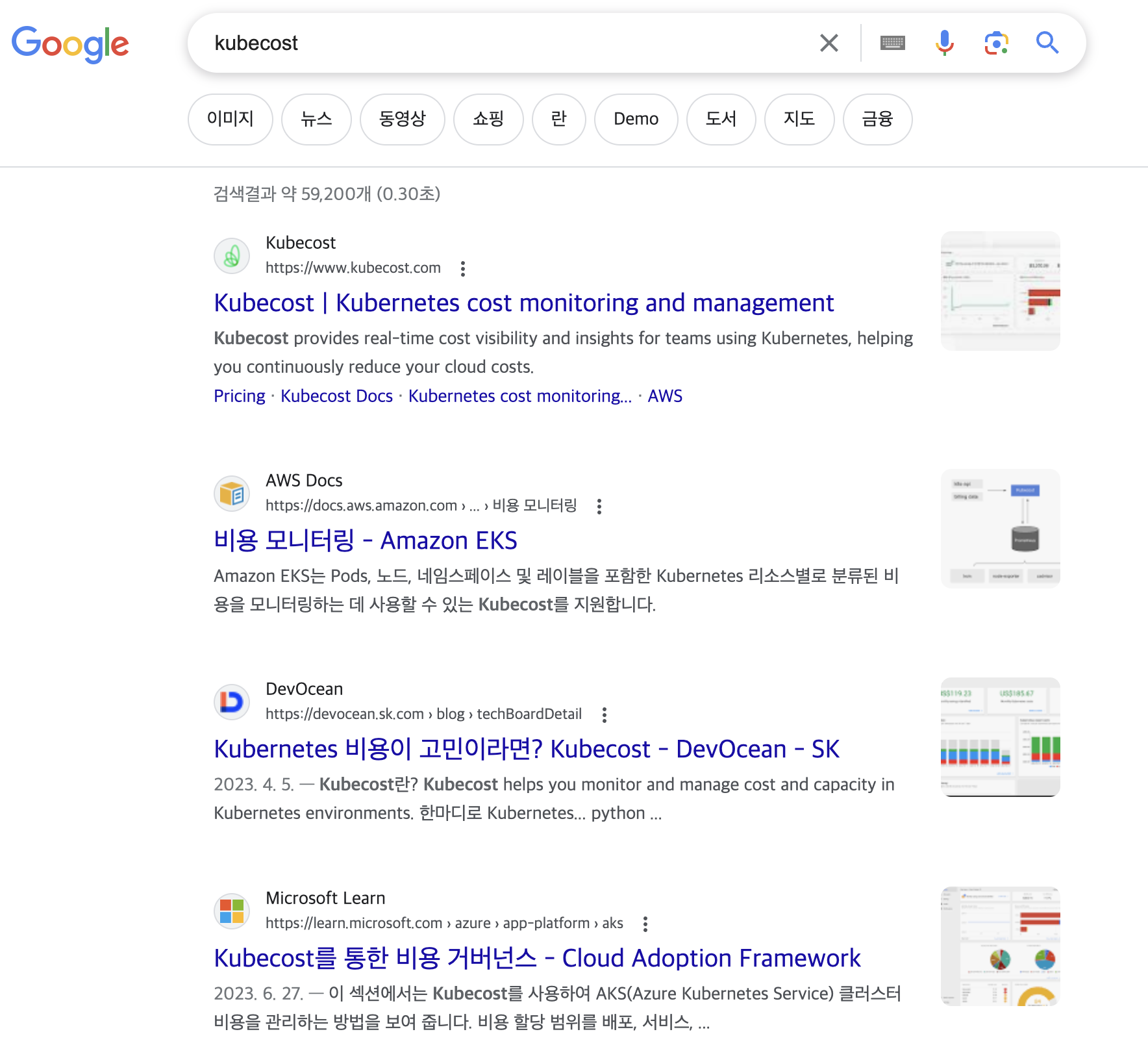Image resolution: width=1148 pixels, height=1047 pixels.
Task: Open Kubernetes cost monitoring... sitelink
Action: coord(520,396)
